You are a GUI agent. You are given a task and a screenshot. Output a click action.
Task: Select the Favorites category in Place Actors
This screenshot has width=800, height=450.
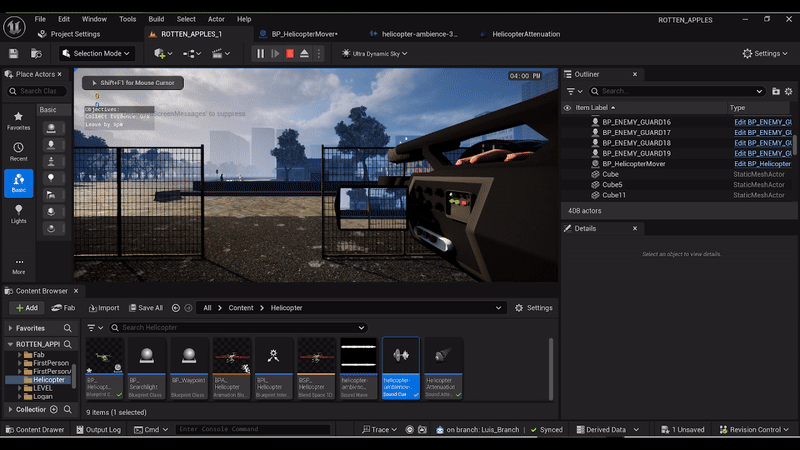[18, 121]
